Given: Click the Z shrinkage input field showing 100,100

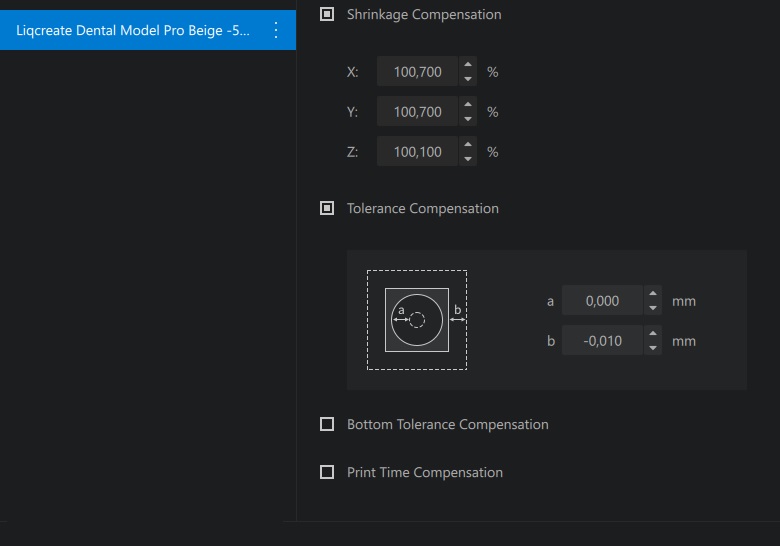Looking at the screenshot, I should 417,152.
